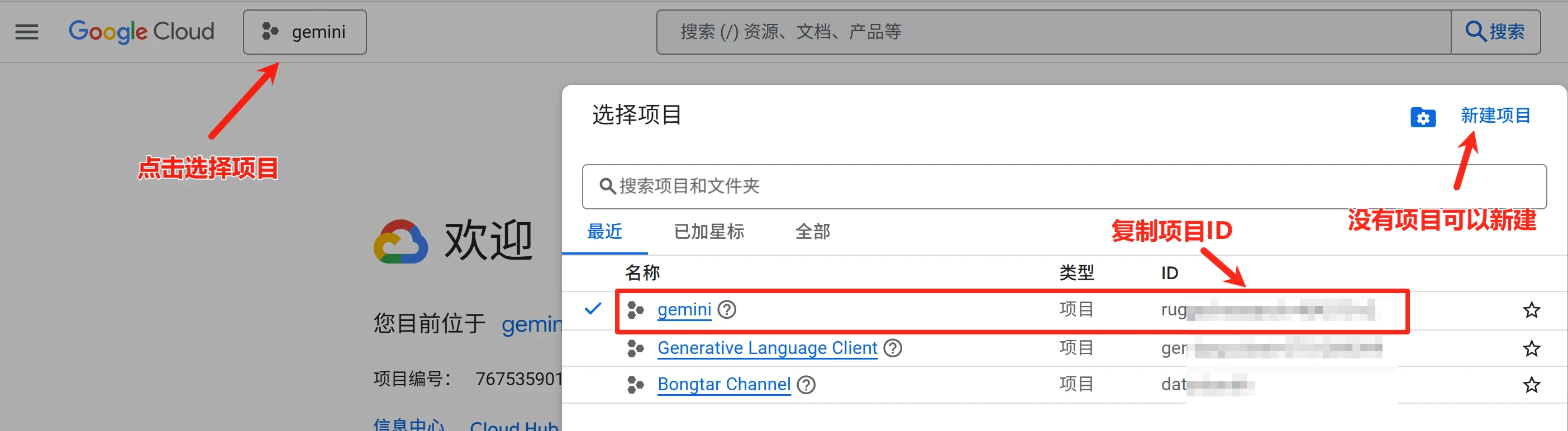
Task: Click help icon beside Bongtar Channel
Action: 807,385
